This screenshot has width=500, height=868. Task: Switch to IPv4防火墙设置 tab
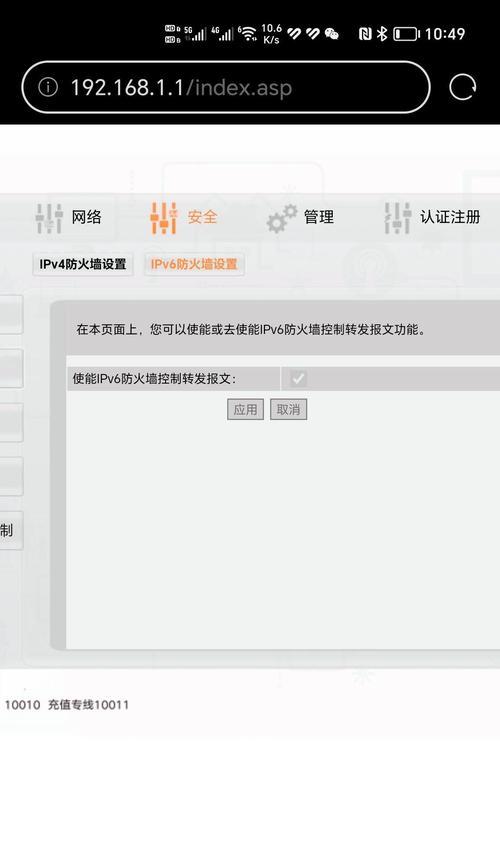coord(83,265)
